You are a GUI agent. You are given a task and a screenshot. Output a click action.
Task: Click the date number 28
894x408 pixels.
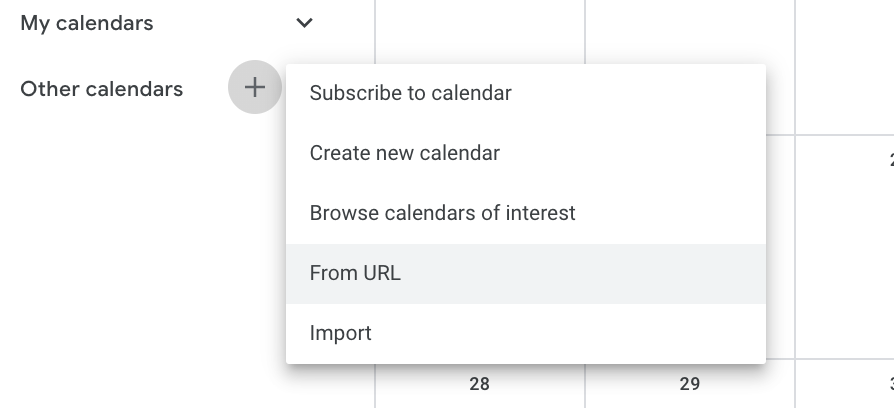point(479,384)
